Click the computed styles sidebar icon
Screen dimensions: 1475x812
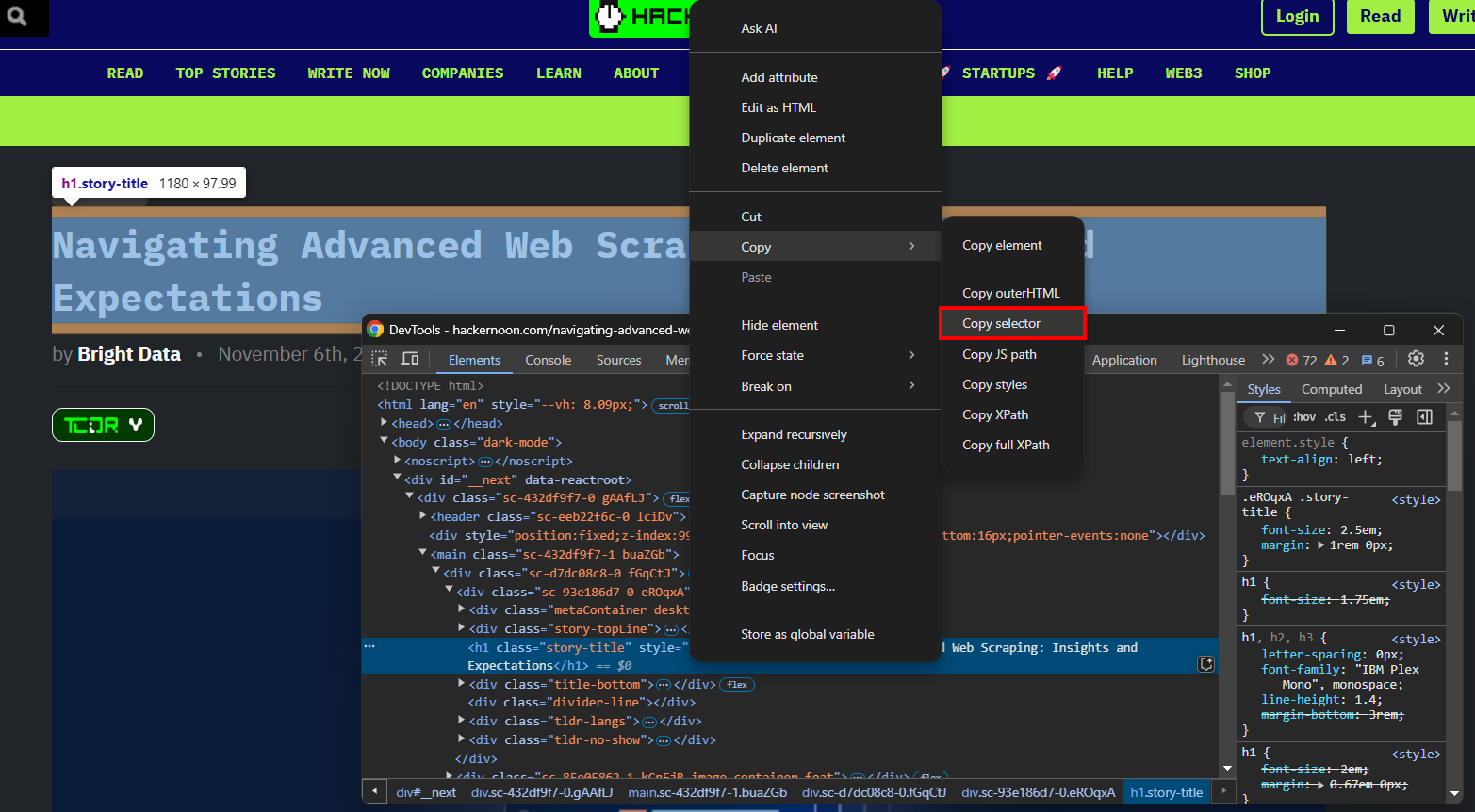pyautogui.click(x=1425, y=417)
